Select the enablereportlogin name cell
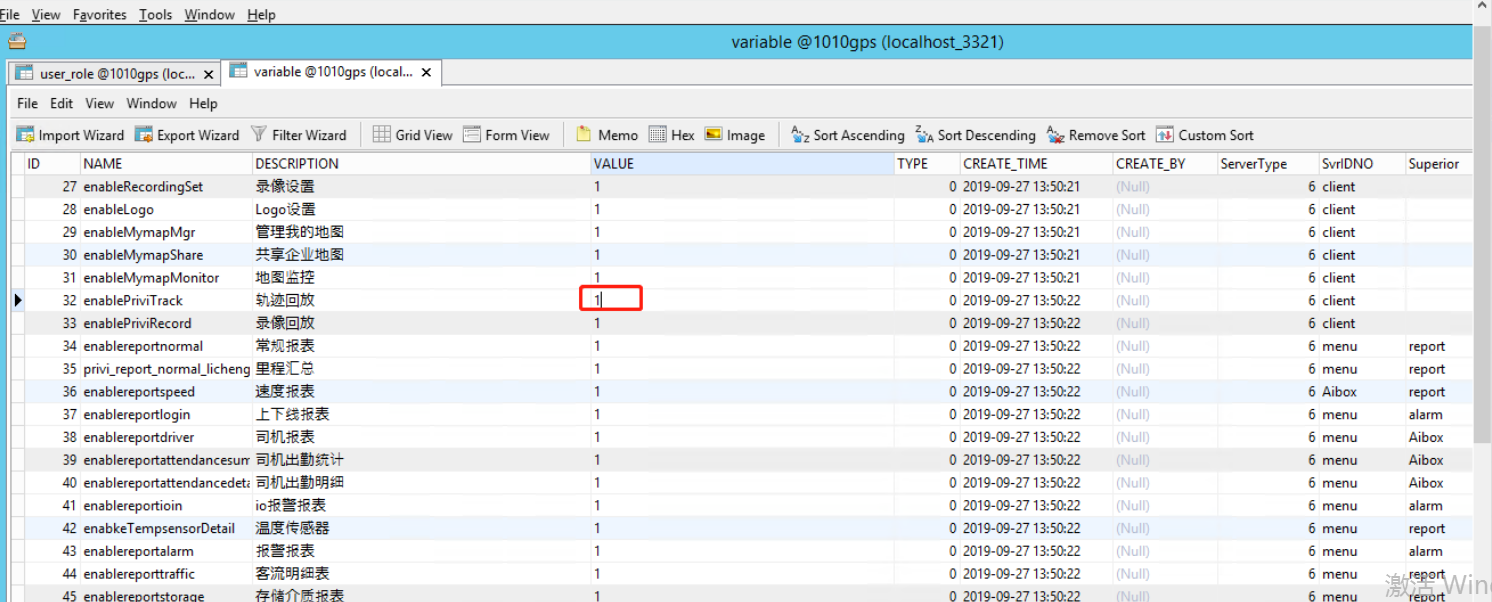 pyautogui.click(x=166, y=414)
